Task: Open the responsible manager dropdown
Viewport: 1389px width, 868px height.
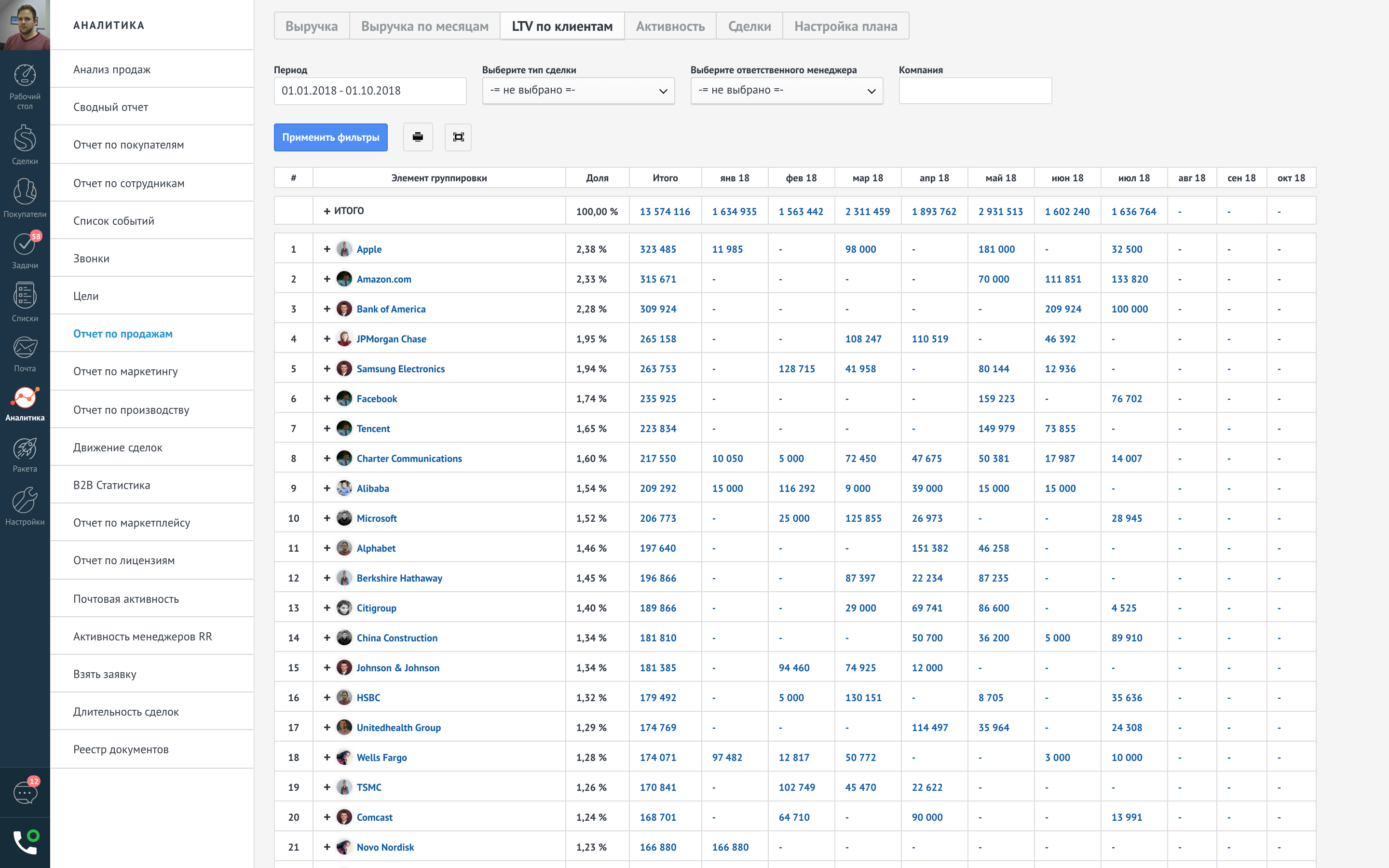Action: click(786, 91)
